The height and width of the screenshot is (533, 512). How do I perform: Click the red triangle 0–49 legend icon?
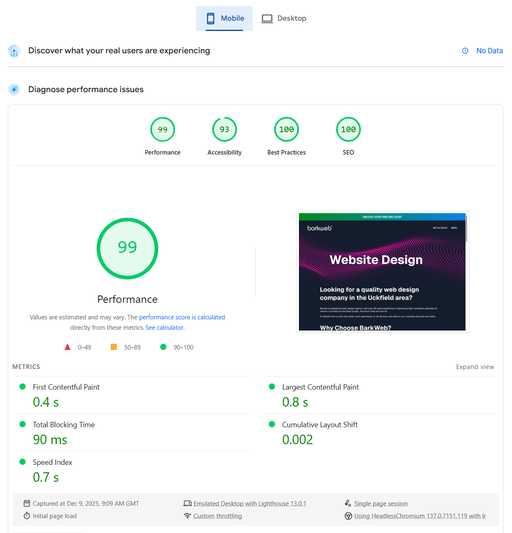[67, 347]
